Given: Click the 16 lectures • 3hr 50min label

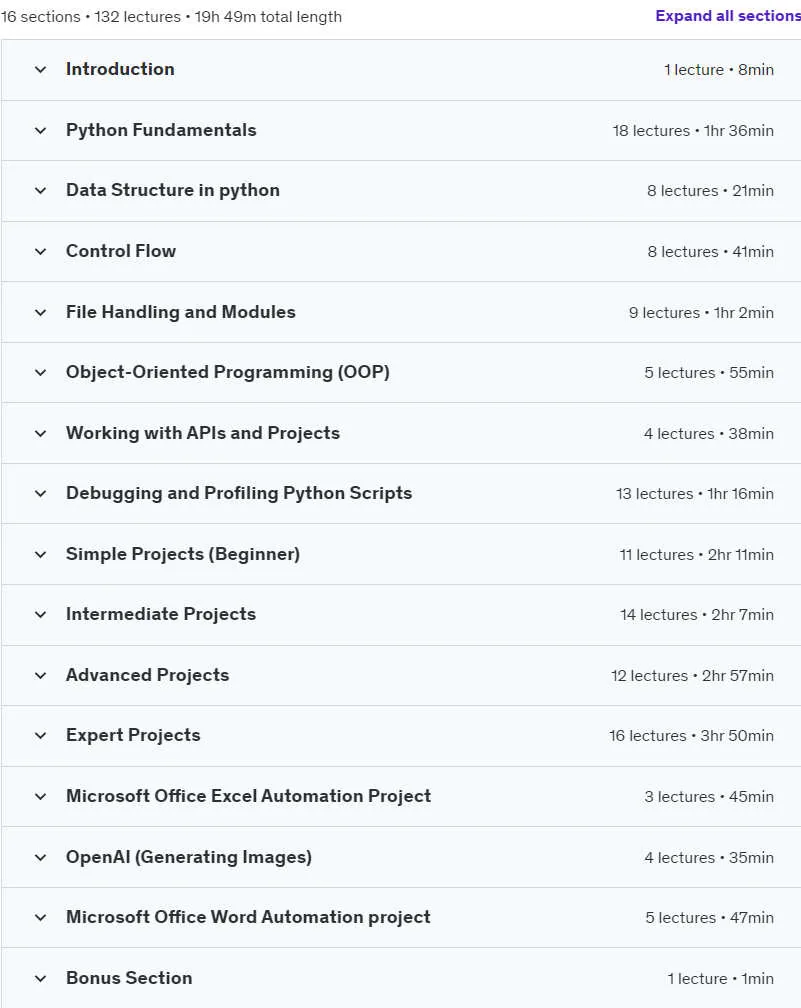Looking at the screenshot, I should click(x=691, y=735).
